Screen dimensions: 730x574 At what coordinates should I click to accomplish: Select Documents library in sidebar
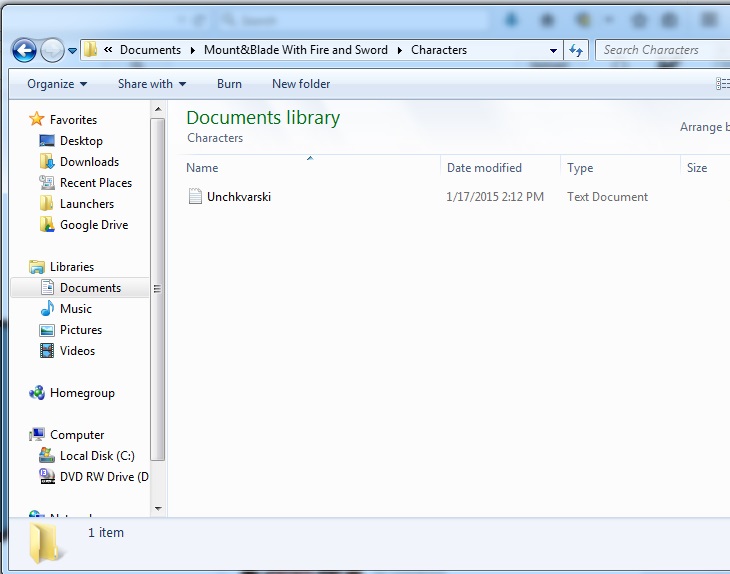[90, 288]
